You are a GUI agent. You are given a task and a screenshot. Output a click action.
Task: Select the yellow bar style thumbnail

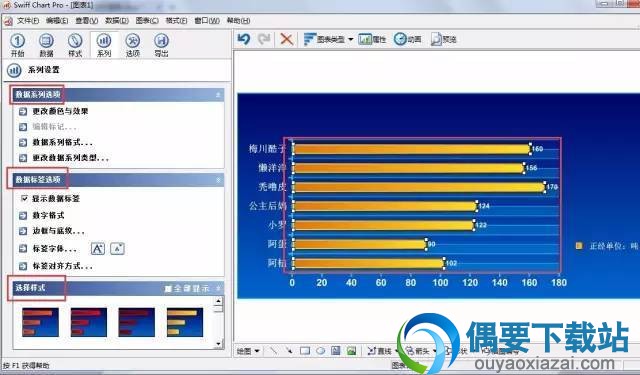[x=185, y=322]
